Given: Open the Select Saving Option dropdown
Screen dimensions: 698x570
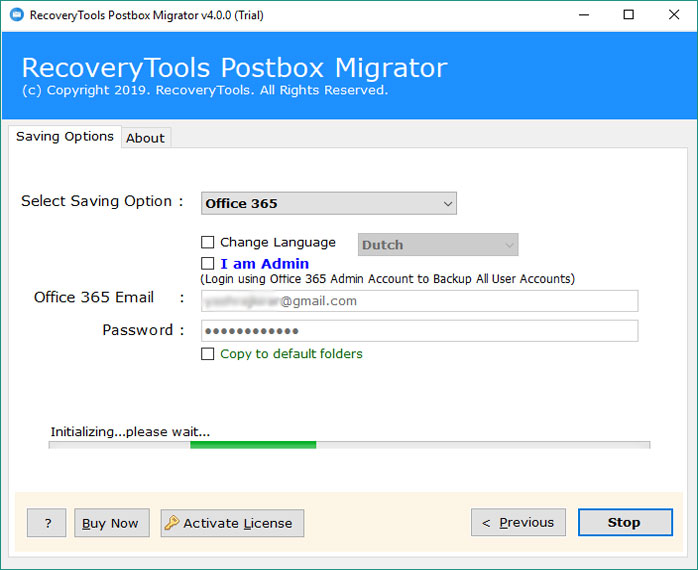Looking at the screenshot, I should (328, 203).
